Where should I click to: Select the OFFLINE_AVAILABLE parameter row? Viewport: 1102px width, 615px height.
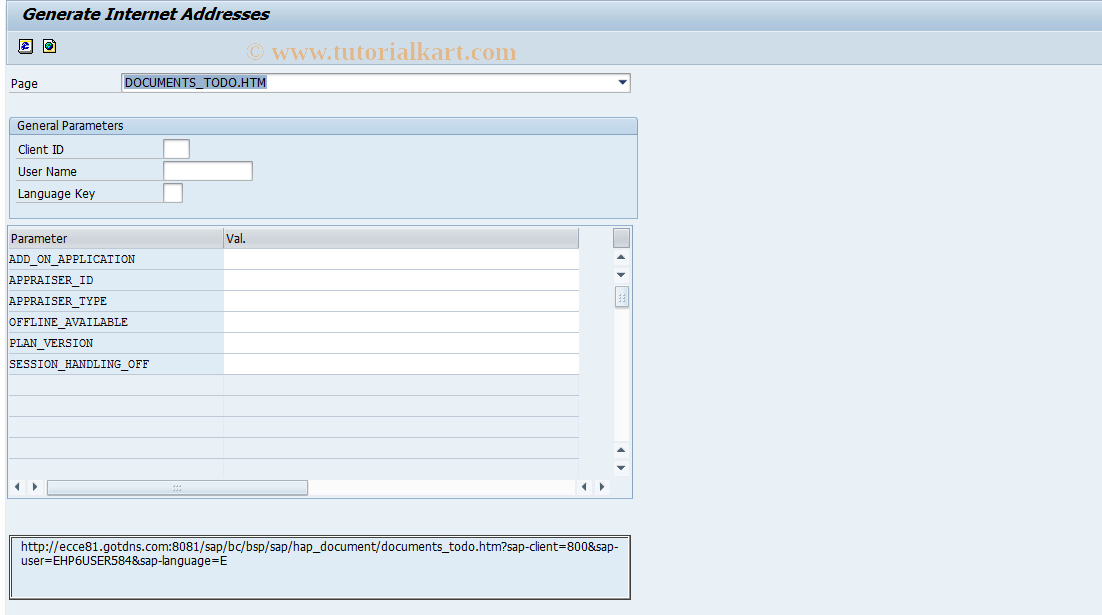point(116,323)
